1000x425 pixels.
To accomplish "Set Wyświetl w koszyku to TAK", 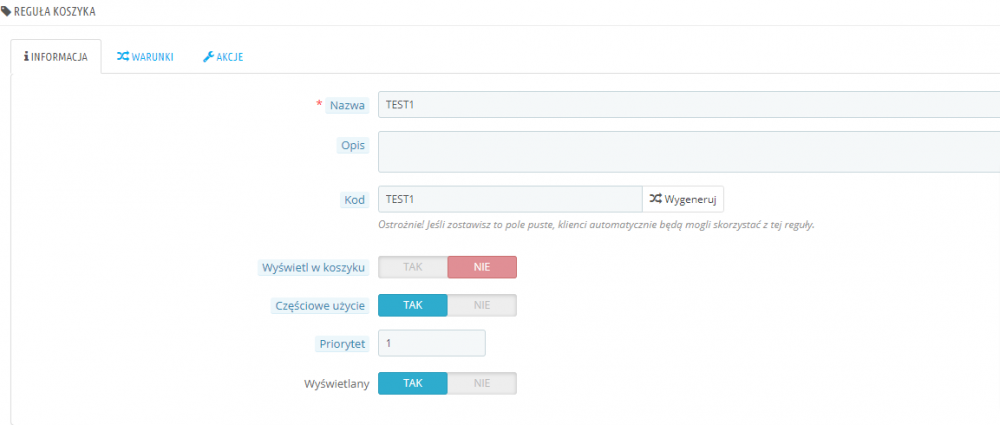I will [413, 267].
